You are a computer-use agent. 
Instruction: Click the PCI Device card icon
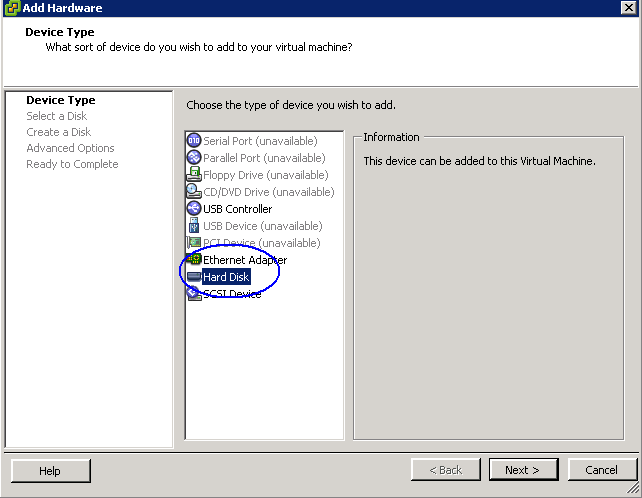pos(194,242)
